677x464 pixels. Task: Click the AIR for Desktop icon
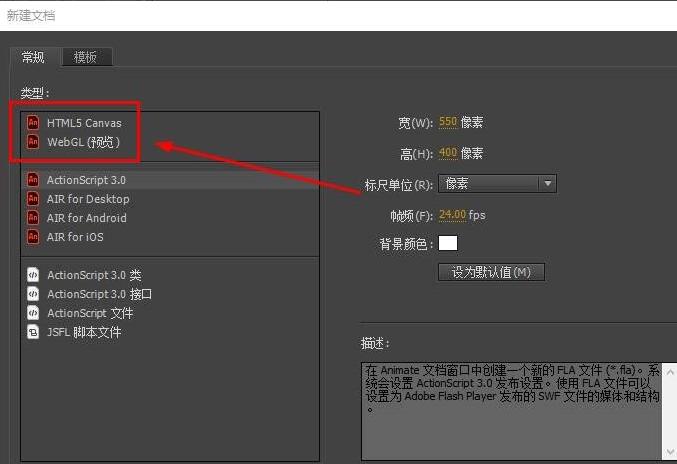point(33,199)
